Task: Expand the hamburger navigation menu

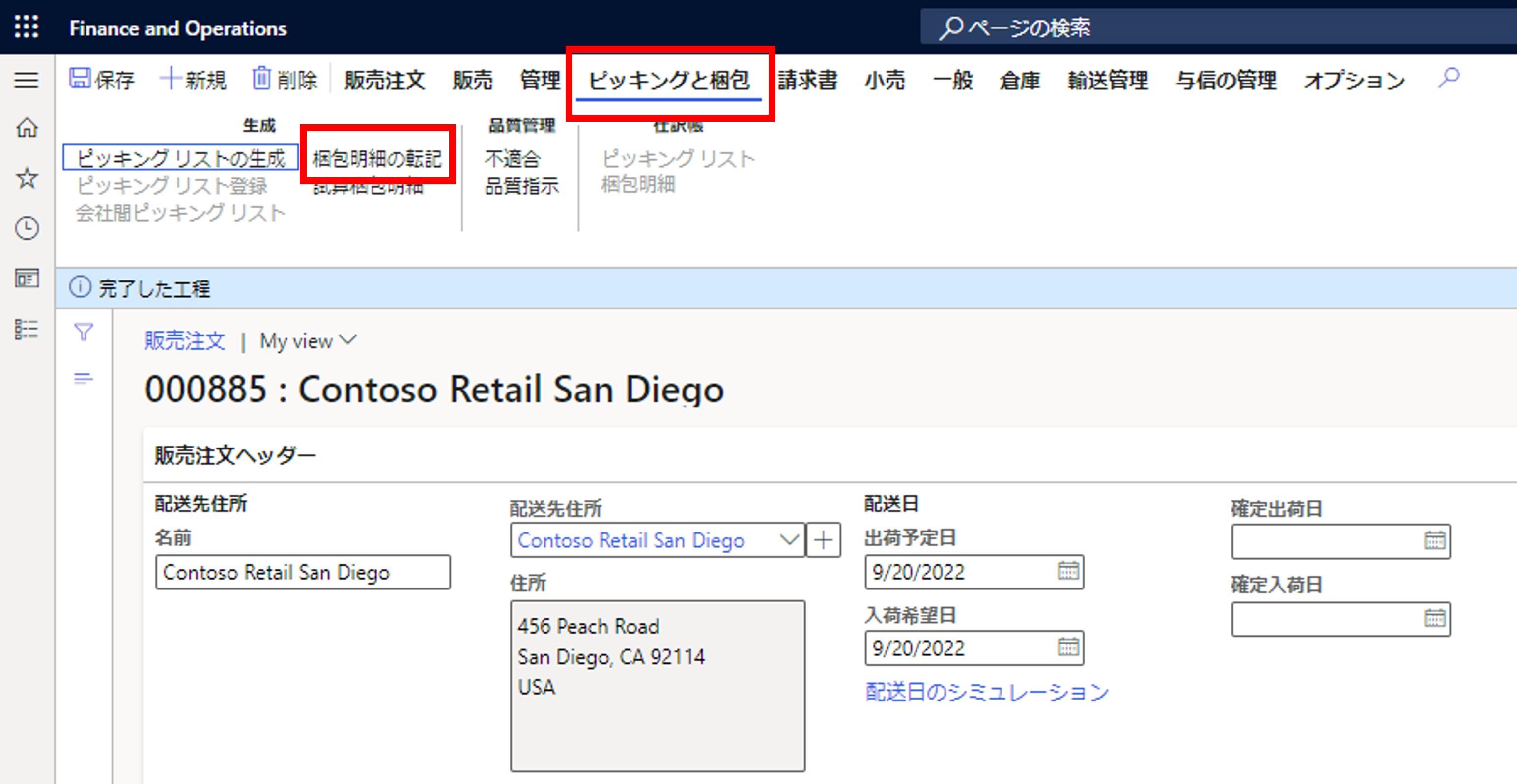Action: point(27,80)
